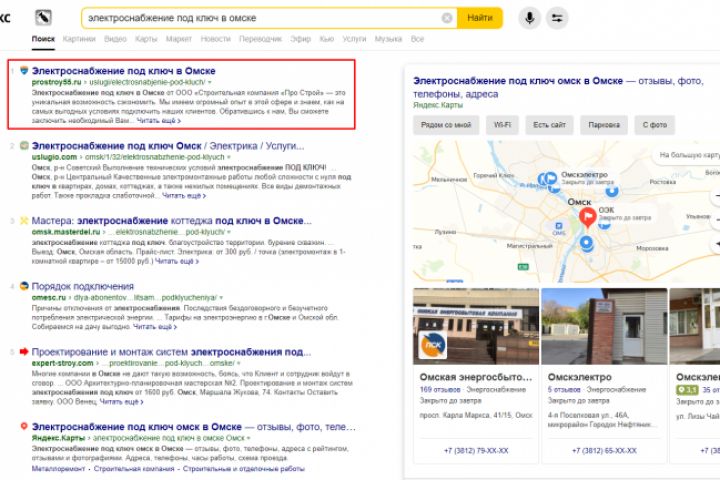Open the Карты tab

tap(146, 39)
